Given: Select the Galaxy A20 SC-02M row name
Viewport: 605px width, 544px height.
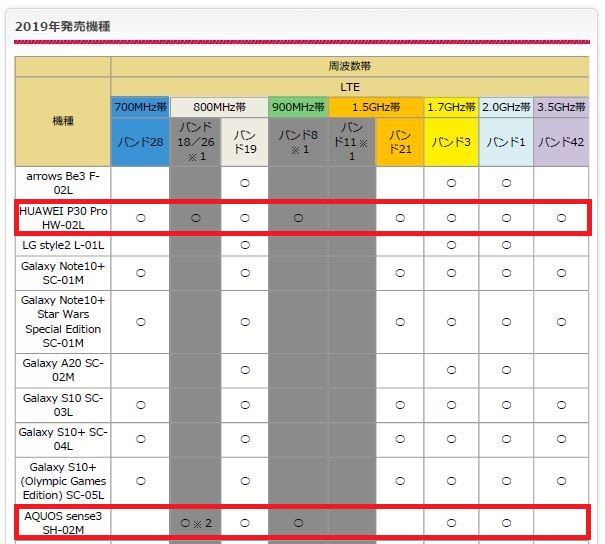Looking at the screenshot, I should [63, 370].
